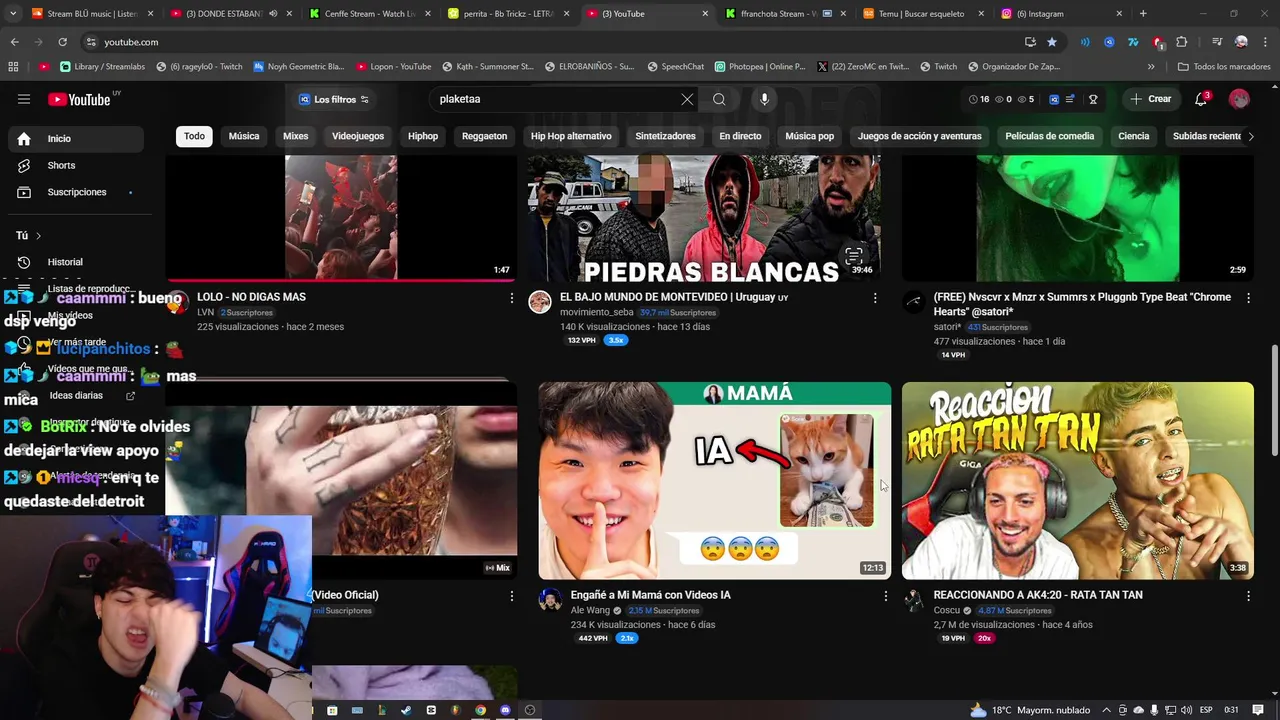Screen dimensions: 1280x720
Task: Run the search with the magnifier button
Action: pyautogui.click(x=719, y=99)
